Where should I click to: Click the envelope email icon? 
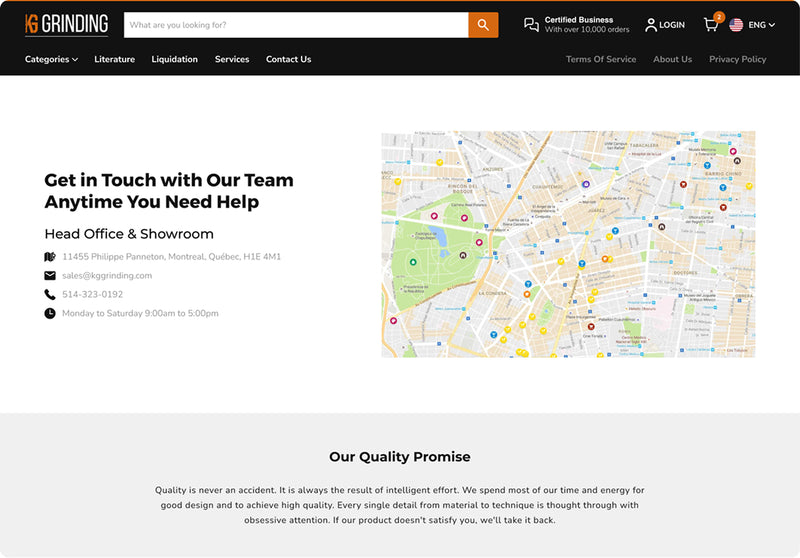point(50,276)
